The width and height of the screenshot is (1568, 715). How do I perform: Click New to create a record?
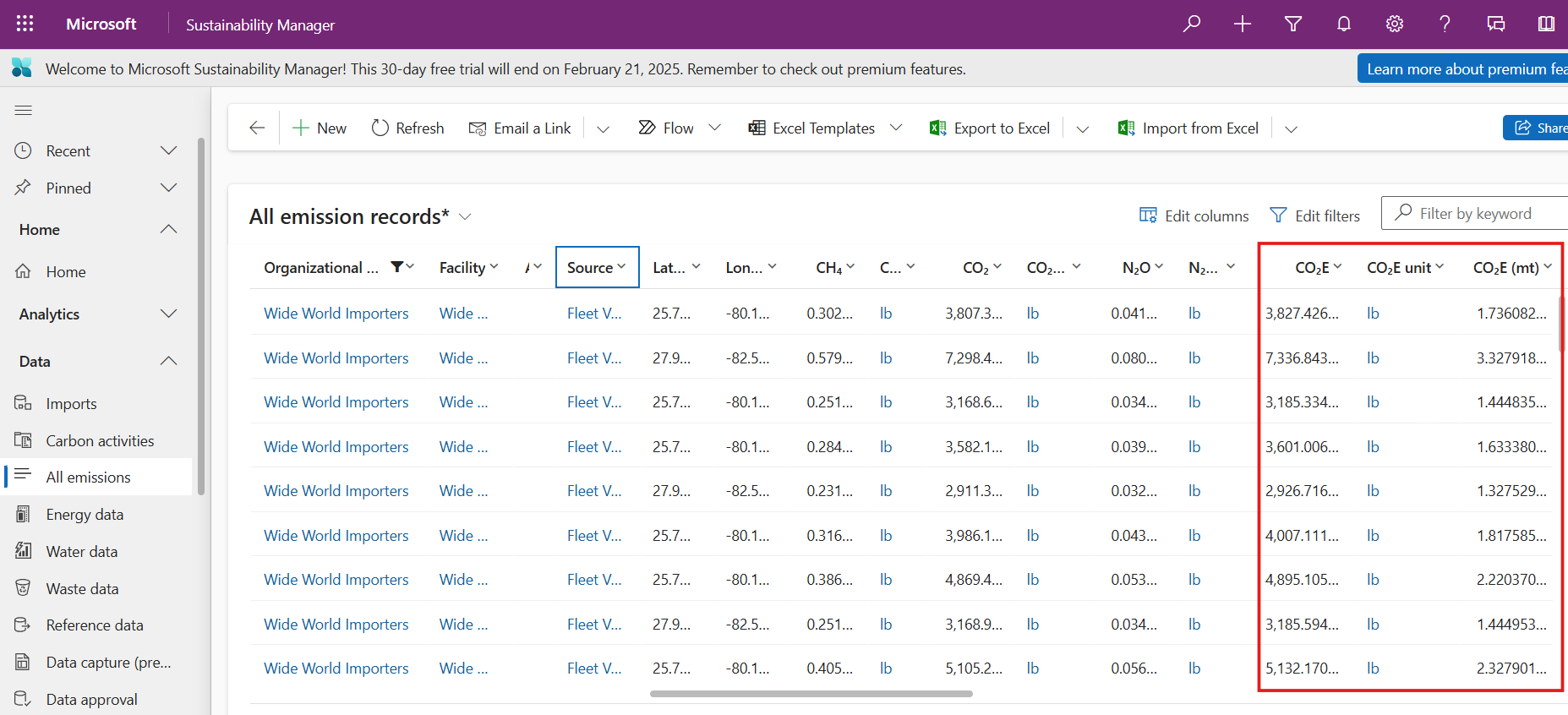pos(320,128)
